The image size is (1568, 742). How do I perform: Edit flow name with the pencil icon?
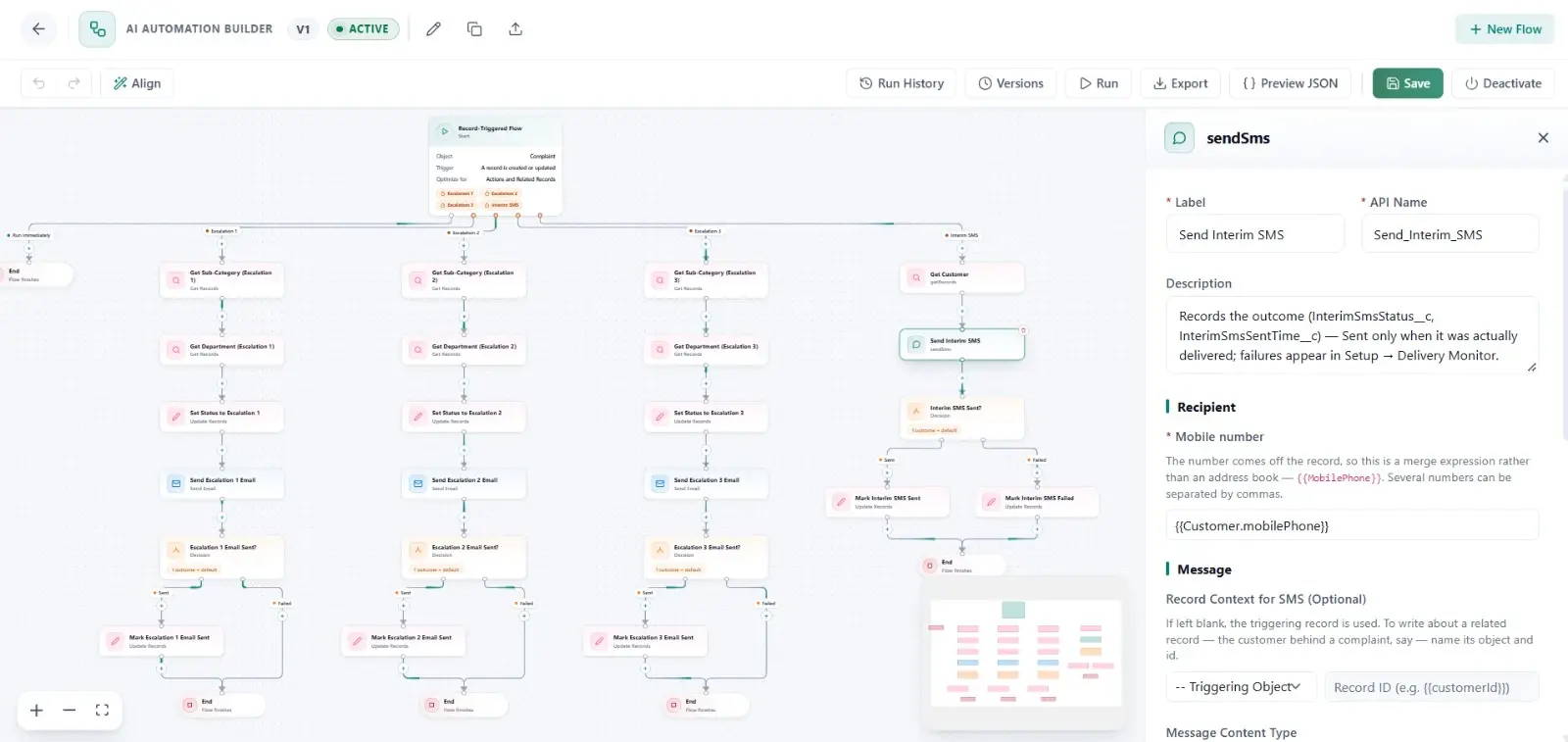pyautogui.click(x=433, y=29)
